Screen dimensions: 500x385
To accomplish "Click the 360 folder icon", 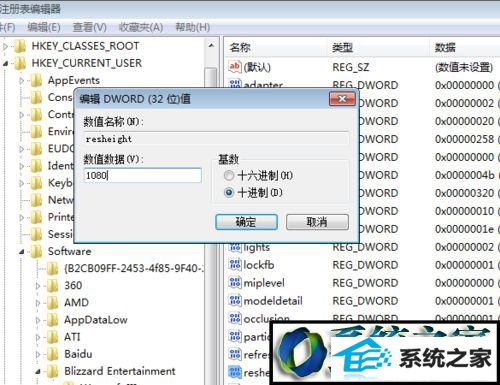I will [52, 285].
